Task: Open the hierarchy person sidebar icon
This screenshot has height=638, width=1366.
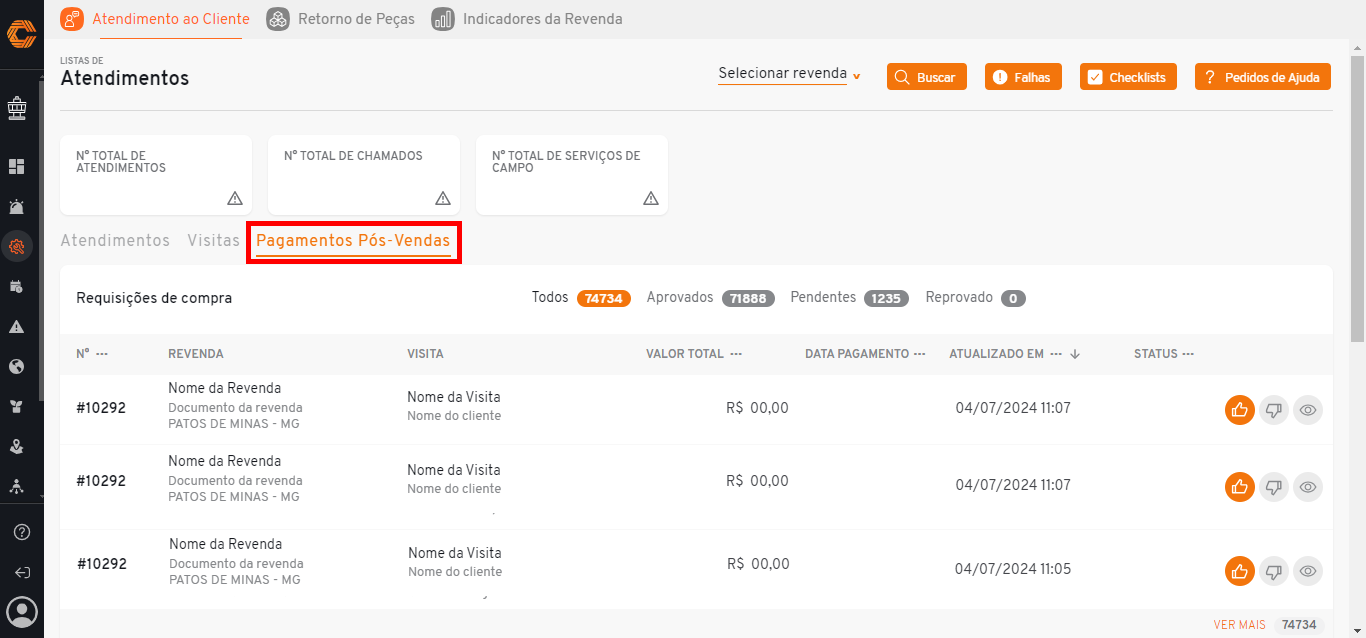Action: tap(16, 486)
